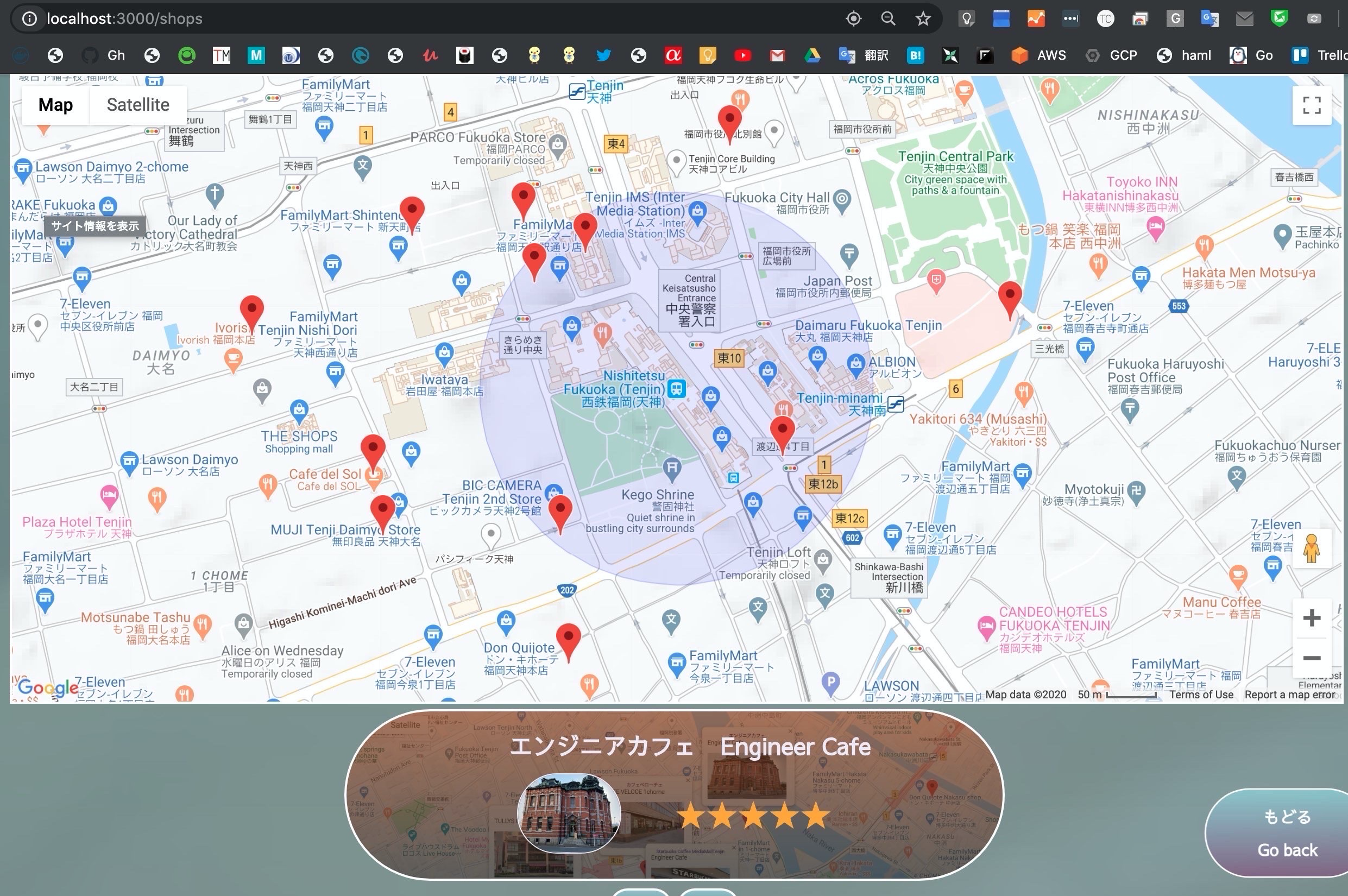Screen dimensions: 1348x896
Task: Click the site info icon in address bar
Action: 30,19
